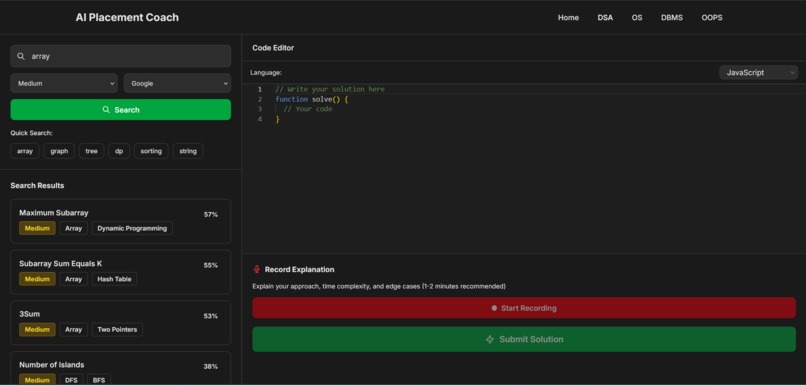This screenshot has height=385, width=806.
Task: Click the Medium badge on Maximum Subarray
Action: pos(38,228)
